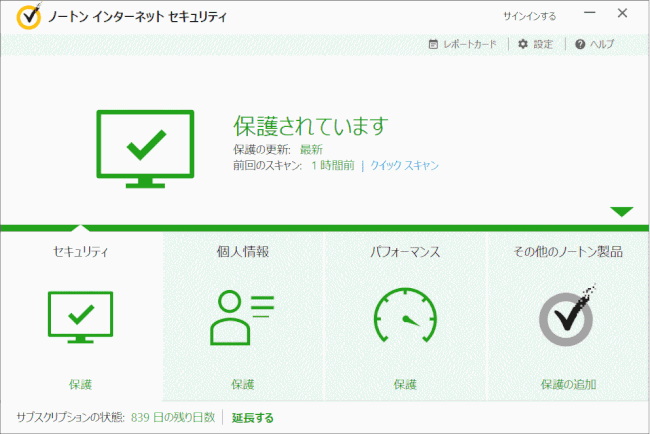Open レポートカード report card

pyautogui.click(x=470, y=44)
